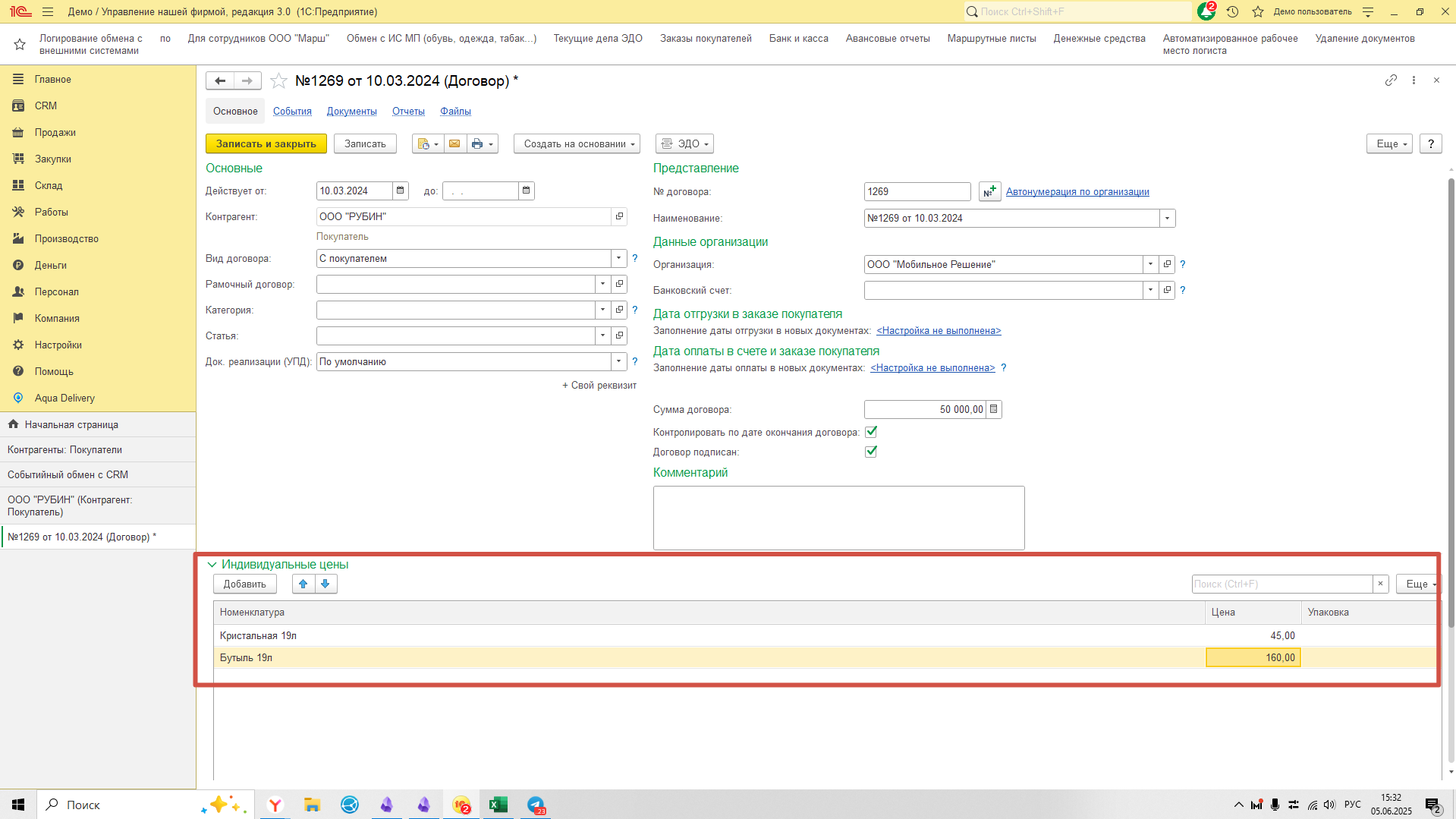Open 'Рамочный договор' dropdown arrow

[x=603, y=284]
